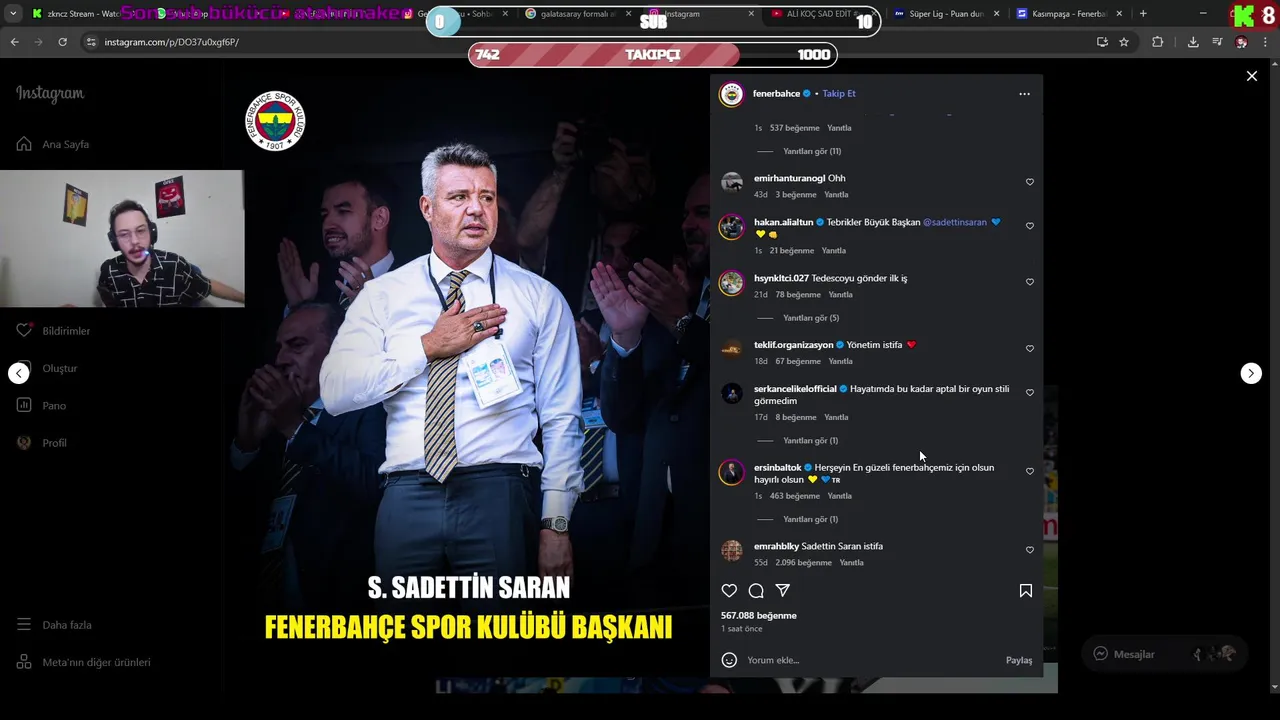Viewport: 1280px width, 720px height.
Task: Share the post via paper plane icon
Action: [783, 591]
